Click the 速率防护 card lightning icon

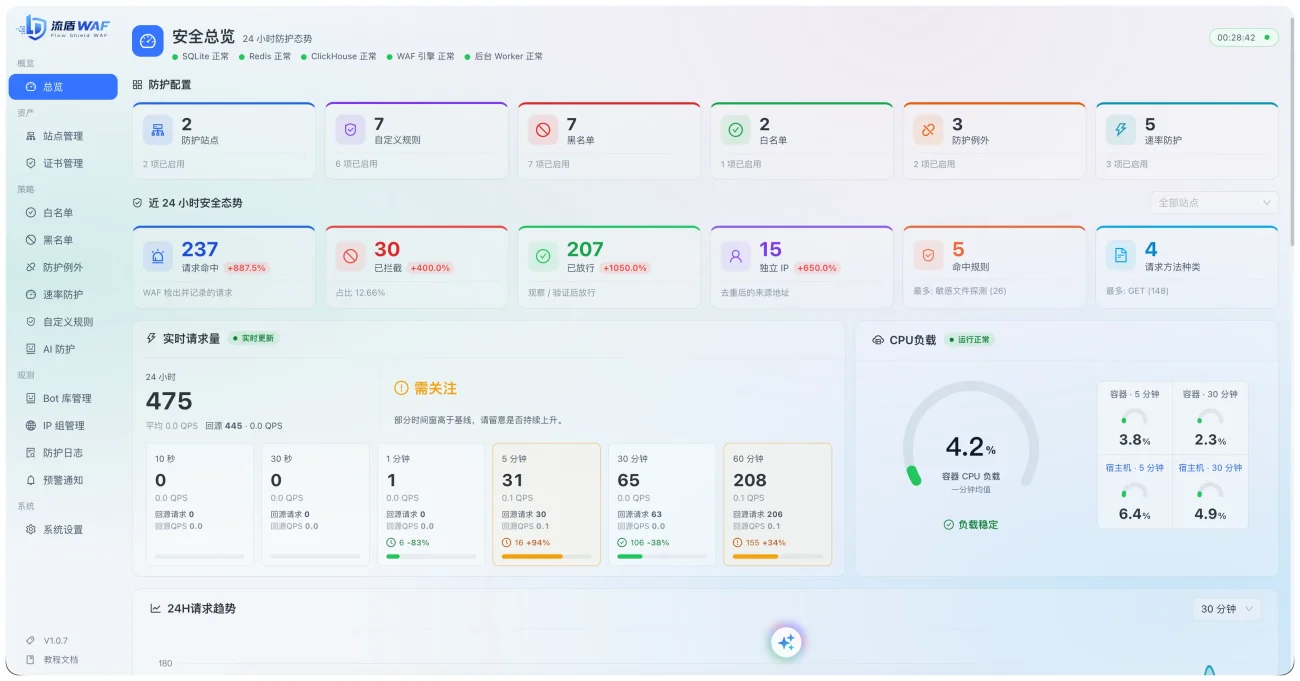pos(1120,130)
